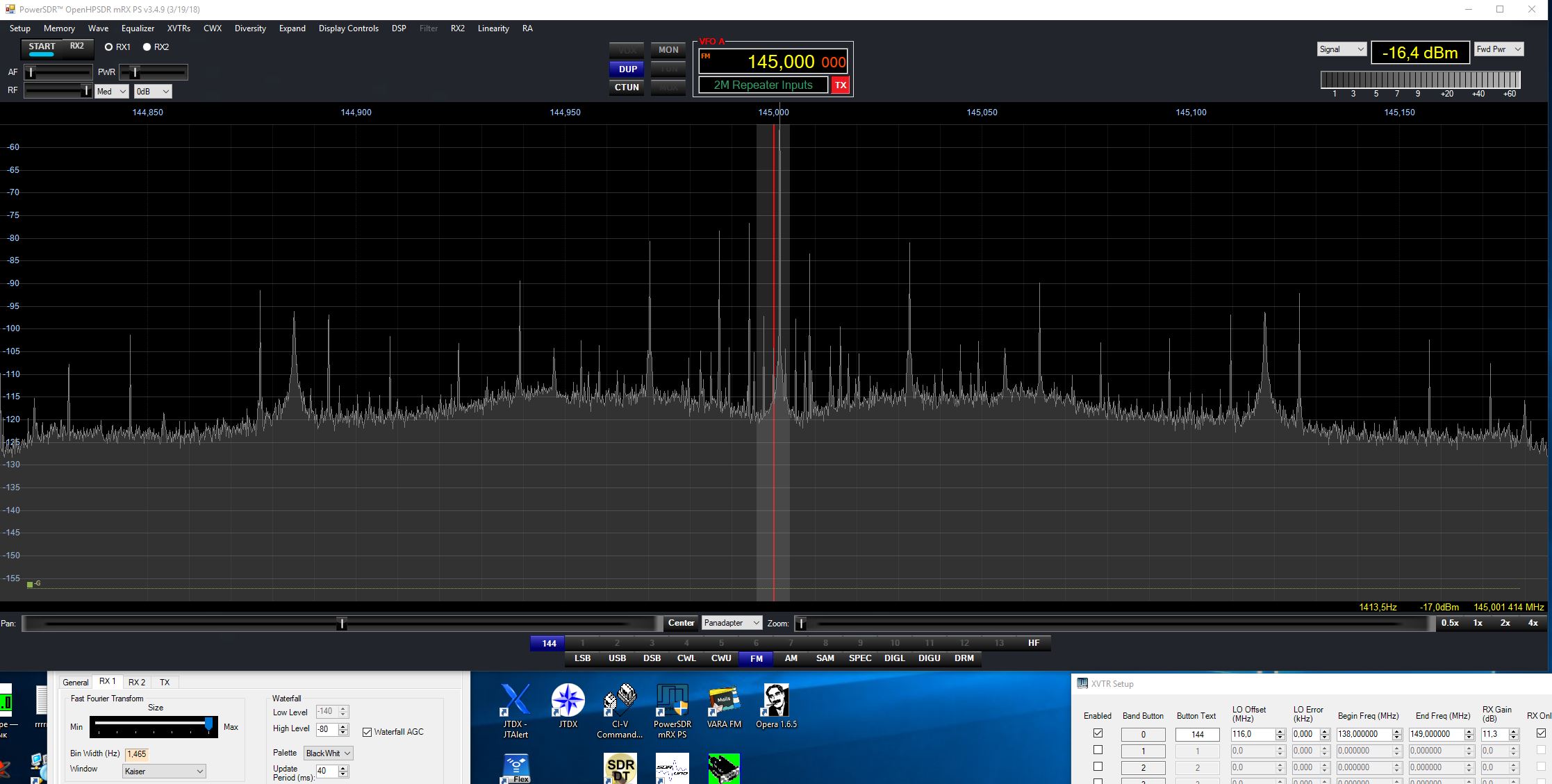This screenshot has height=784, width=1552.
Task: Select USB mode button
Action: 617,658
